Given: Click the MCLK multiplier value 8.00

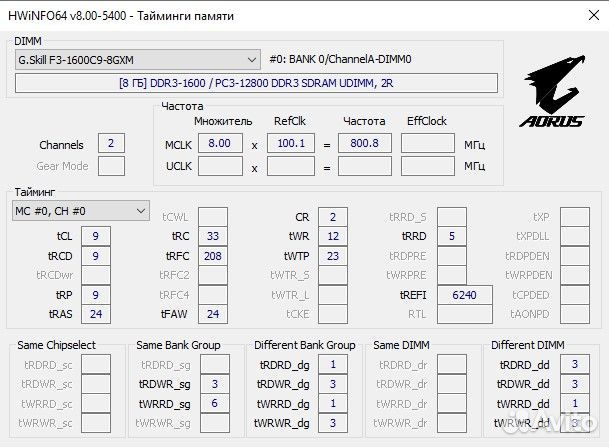Looking at the screenshot, I should [220, 143].
